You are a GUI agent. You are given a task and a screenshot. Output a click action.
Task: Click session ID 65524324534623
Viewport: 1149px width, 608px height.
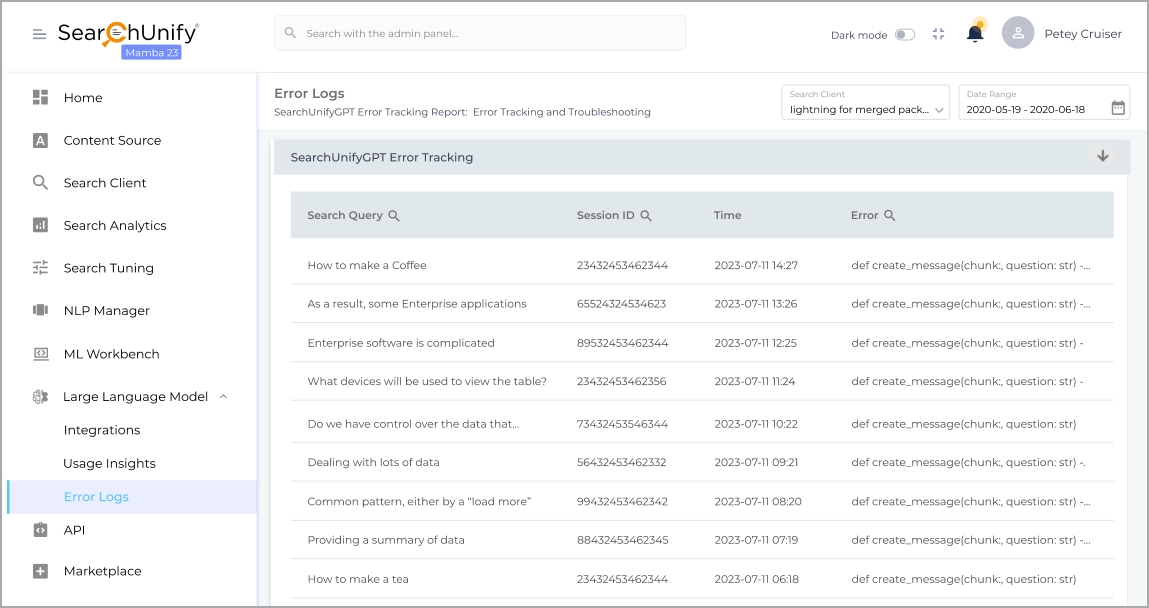click(x=621, y=304)
